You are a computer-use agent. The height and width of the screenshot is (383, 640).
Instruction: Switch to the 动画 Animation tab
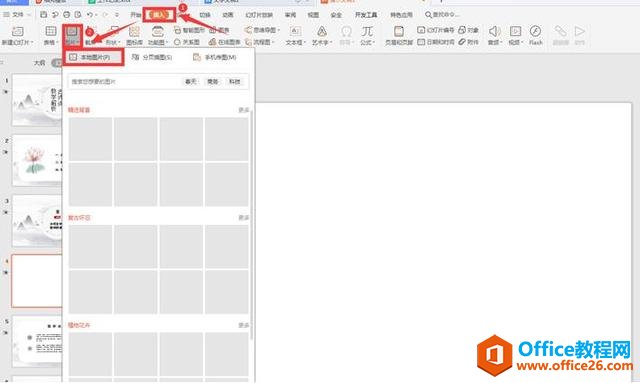point(228,15)
